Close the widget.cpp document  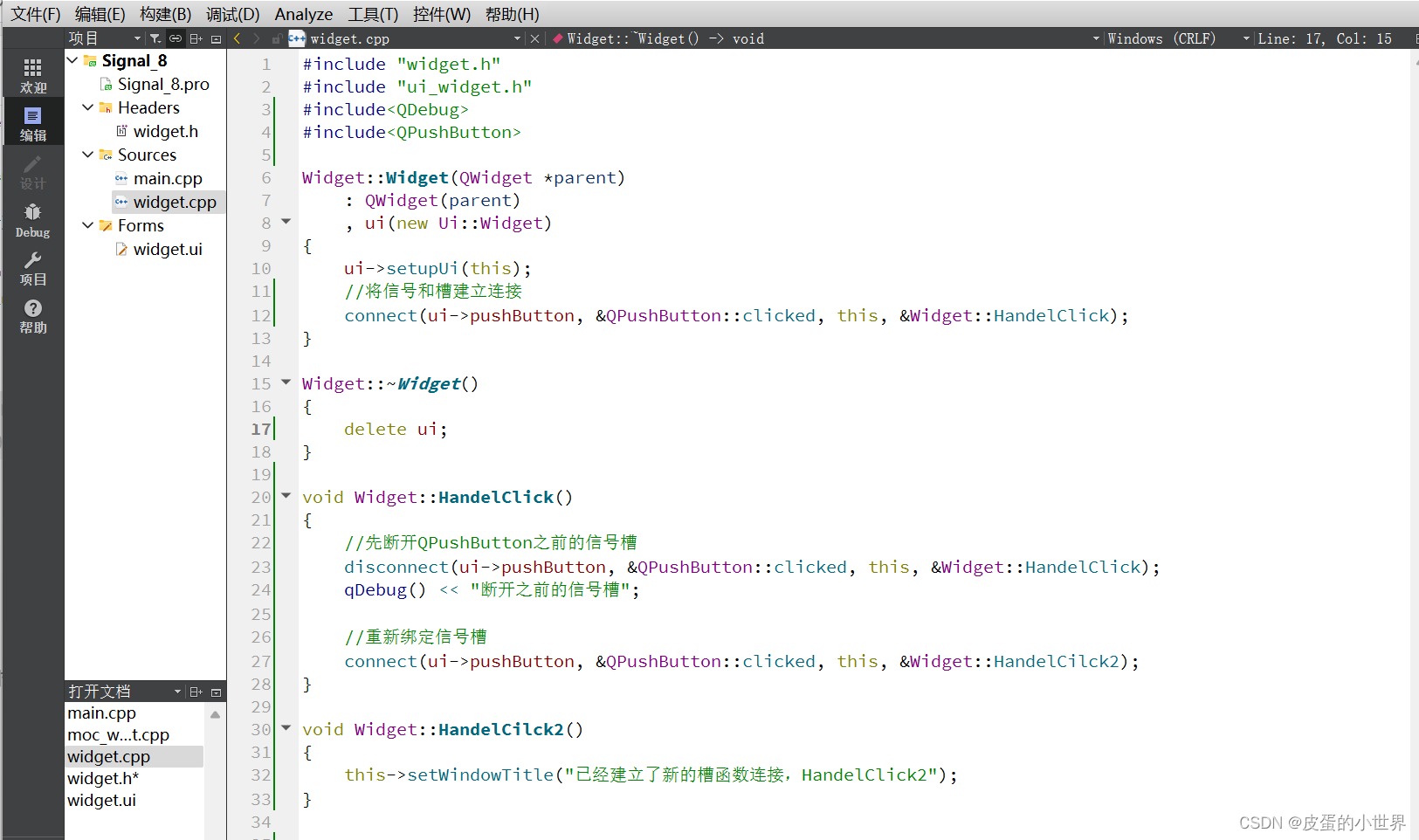535,38
